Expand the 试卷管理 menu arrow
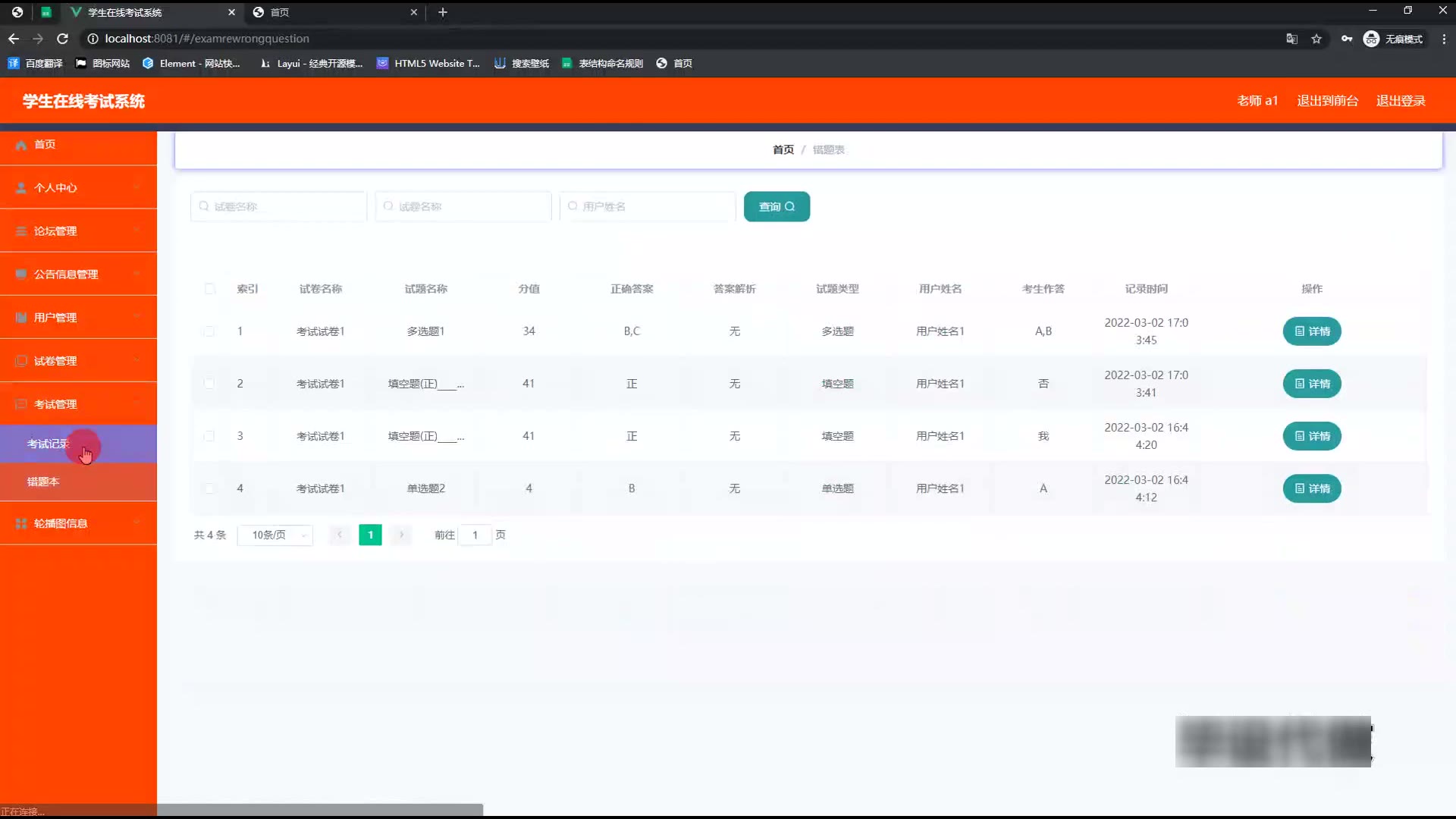This screenshot has width=1456, height=819. coord(136,361)
